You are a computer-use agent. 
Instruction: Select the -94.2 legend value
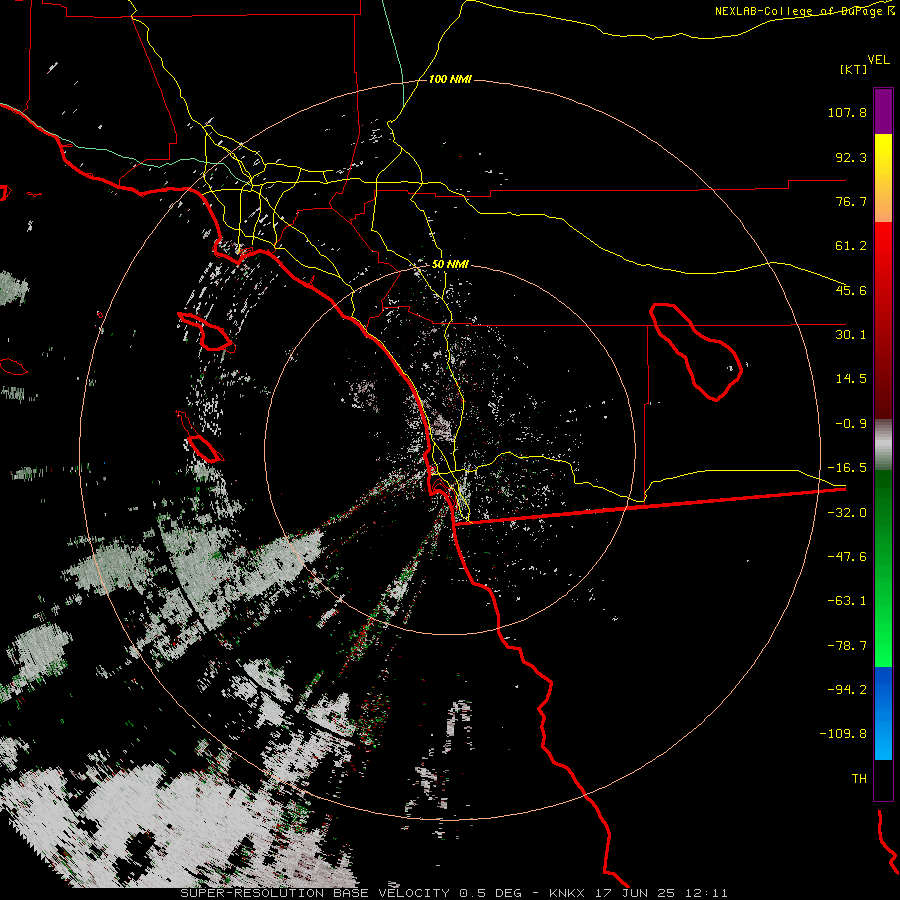coord(847,690)
